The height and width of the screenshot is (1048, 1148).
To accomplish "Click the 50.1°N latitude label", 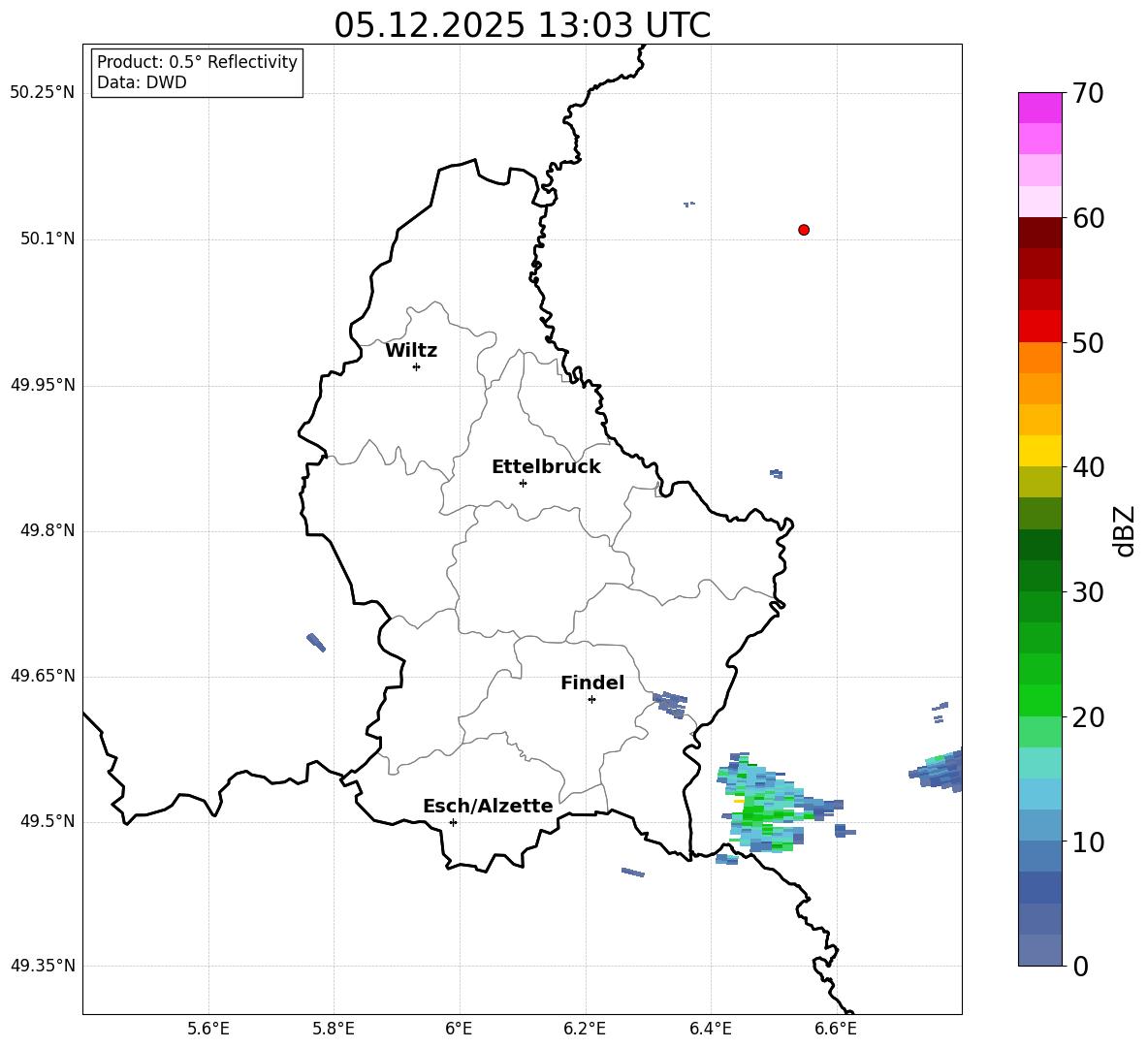I will 48,239.
